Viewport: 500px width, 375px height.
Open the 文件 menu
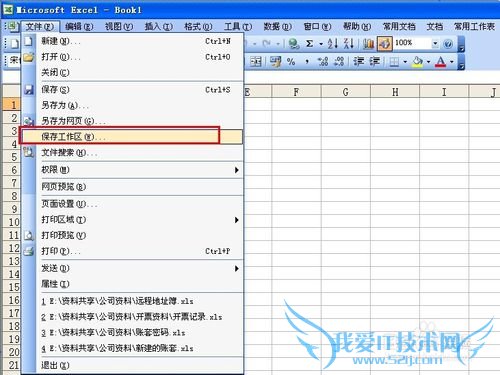tap(40, 26)
